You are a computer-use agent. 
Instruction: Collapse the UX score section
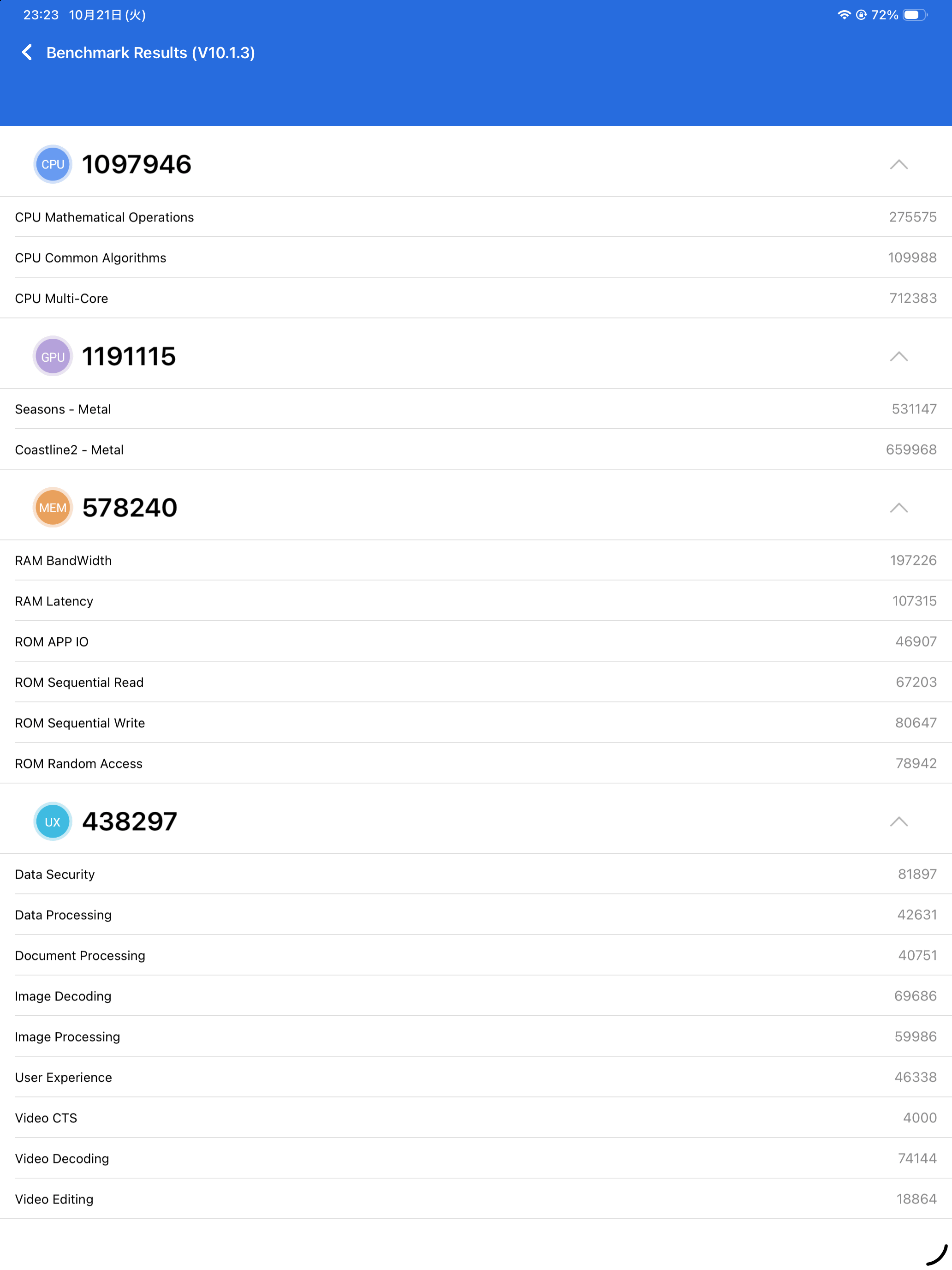(x=898, y=821)
